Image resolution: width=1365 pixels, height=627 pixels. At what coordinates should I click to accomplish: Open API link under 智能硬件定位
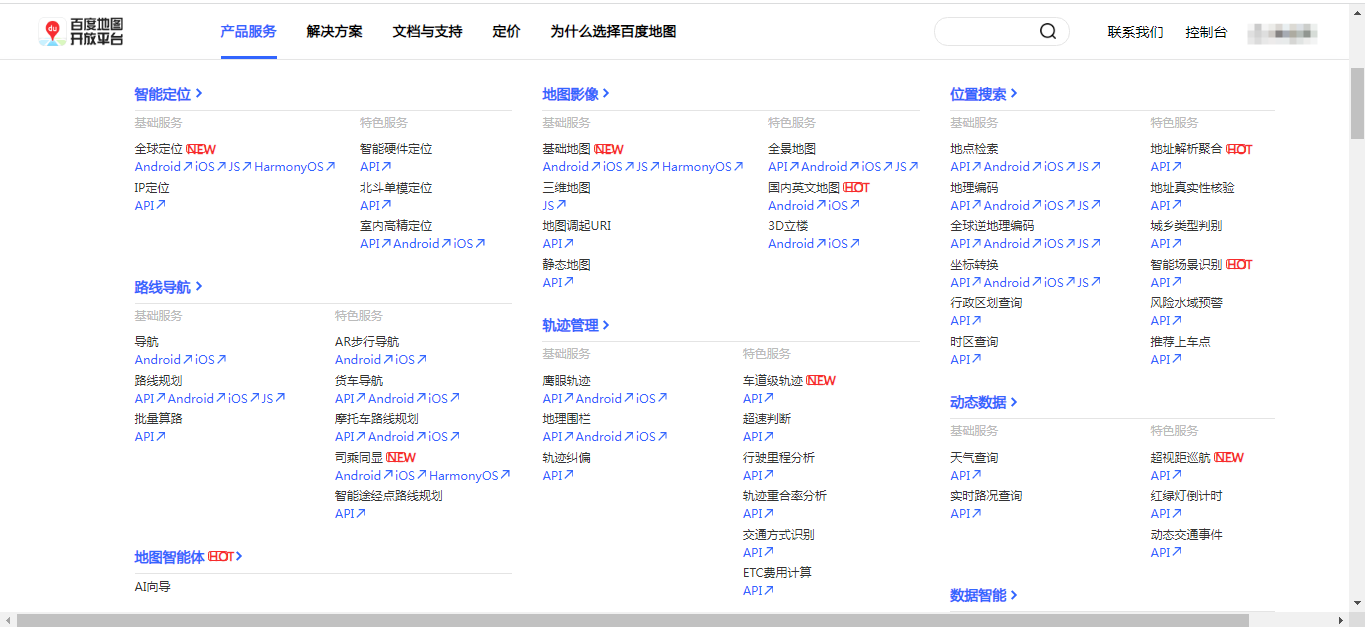(376, 167)
